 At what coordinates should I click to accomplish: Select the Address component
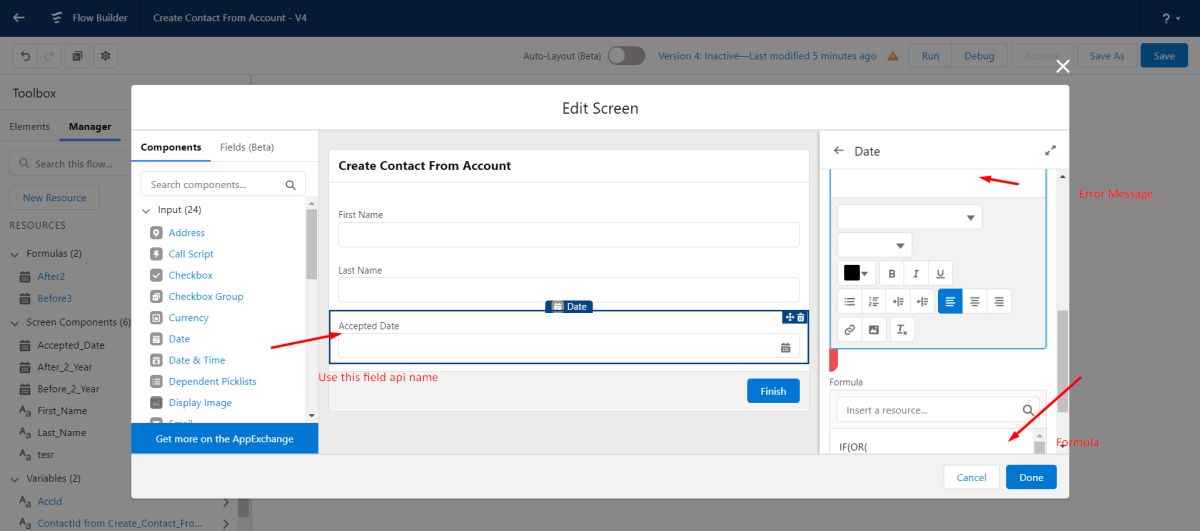click(187, 233)
